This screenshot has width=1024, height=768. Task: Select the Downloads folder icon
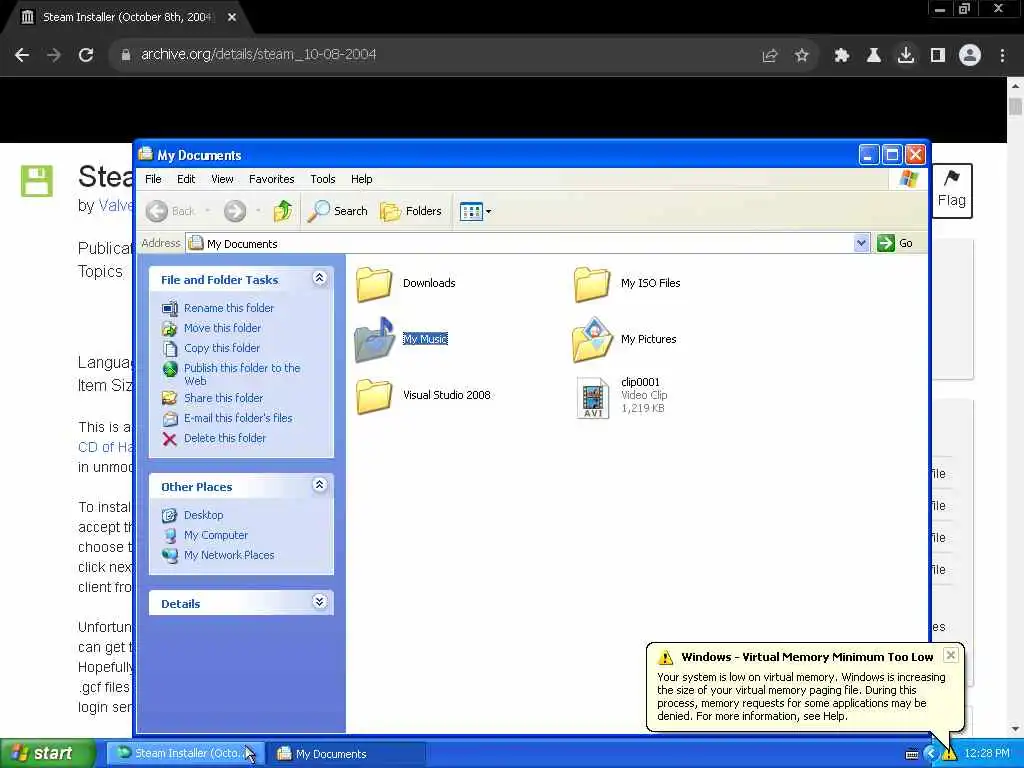[x=374, y=283]
